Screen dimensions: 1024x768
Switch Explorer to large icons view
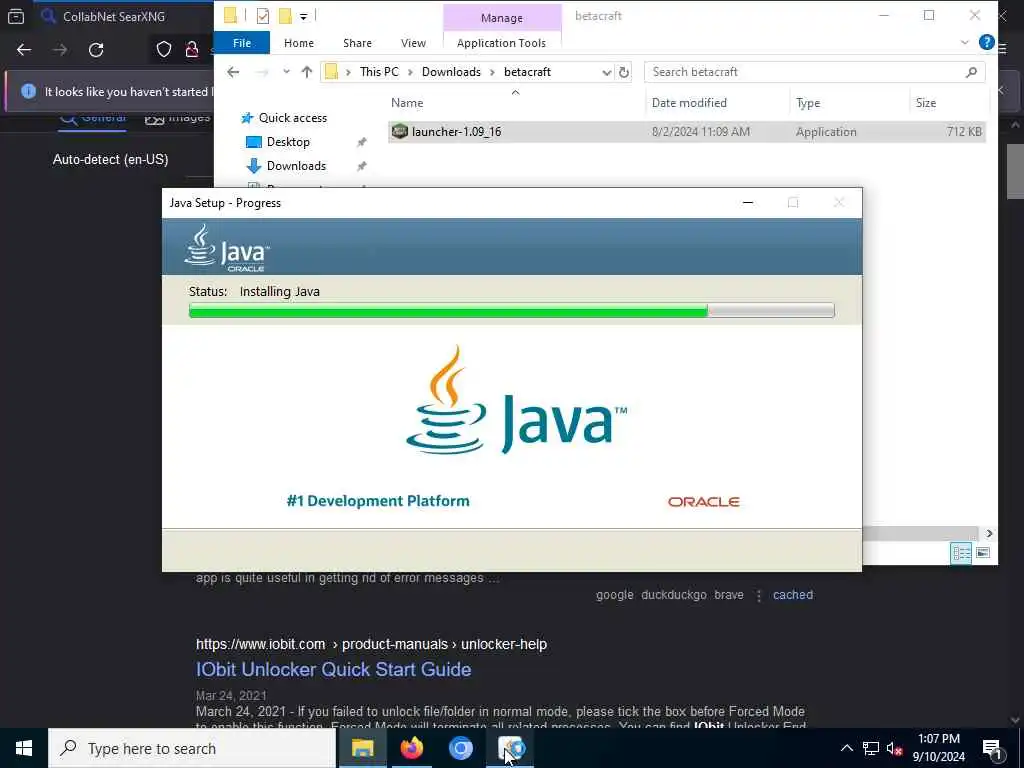(983, 553)
